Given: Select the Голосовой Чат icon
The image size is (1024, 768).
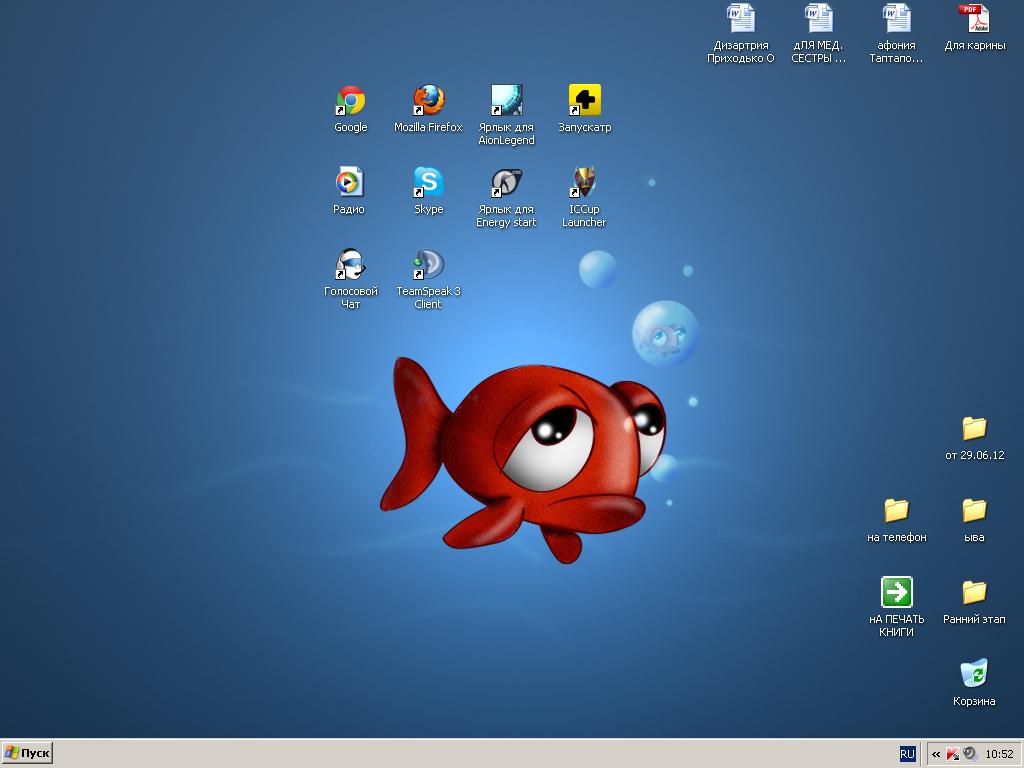Looking at the screenshot, I should coord(350,265).
